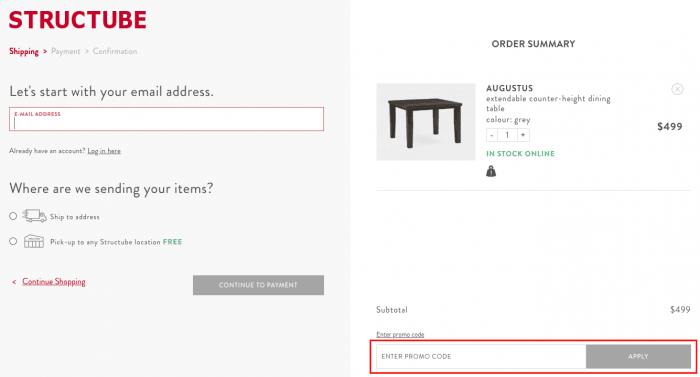700x377 pixels.
Task: Open the Augustus table product thumbnail
Action: [x=426, y=122]
